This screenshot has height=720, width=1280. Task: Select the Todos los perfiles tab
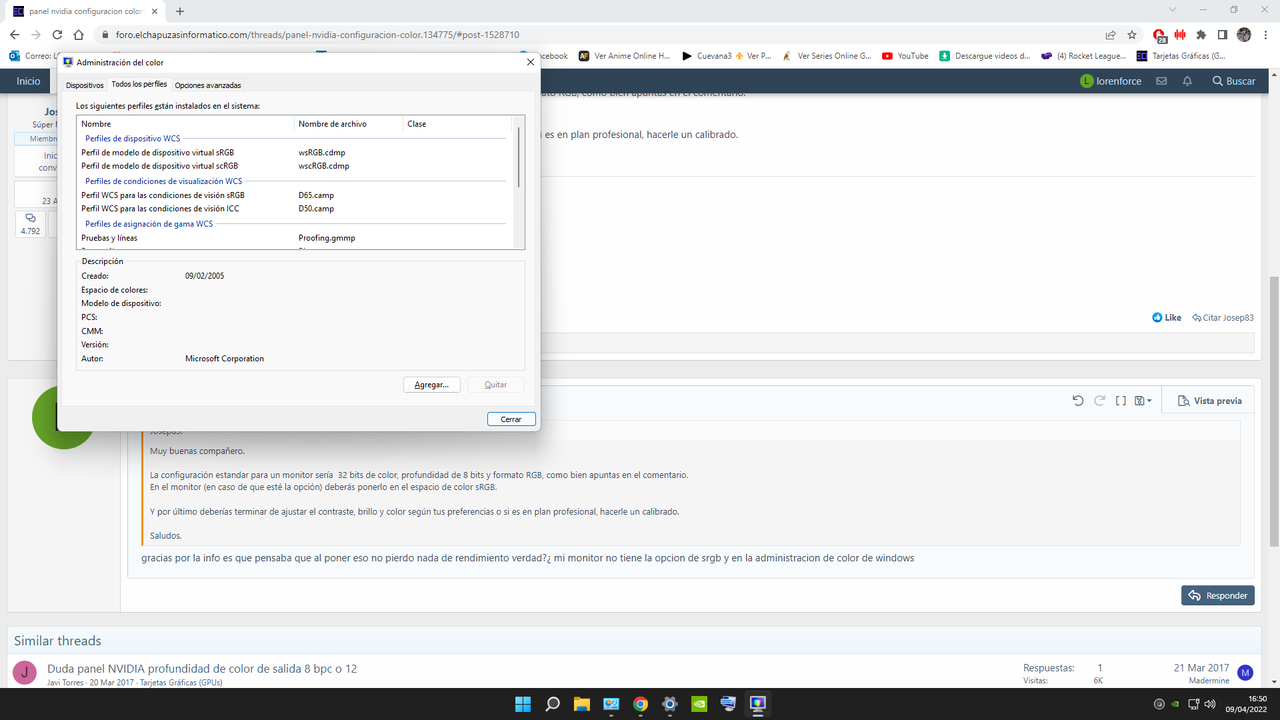pos(139,84)
